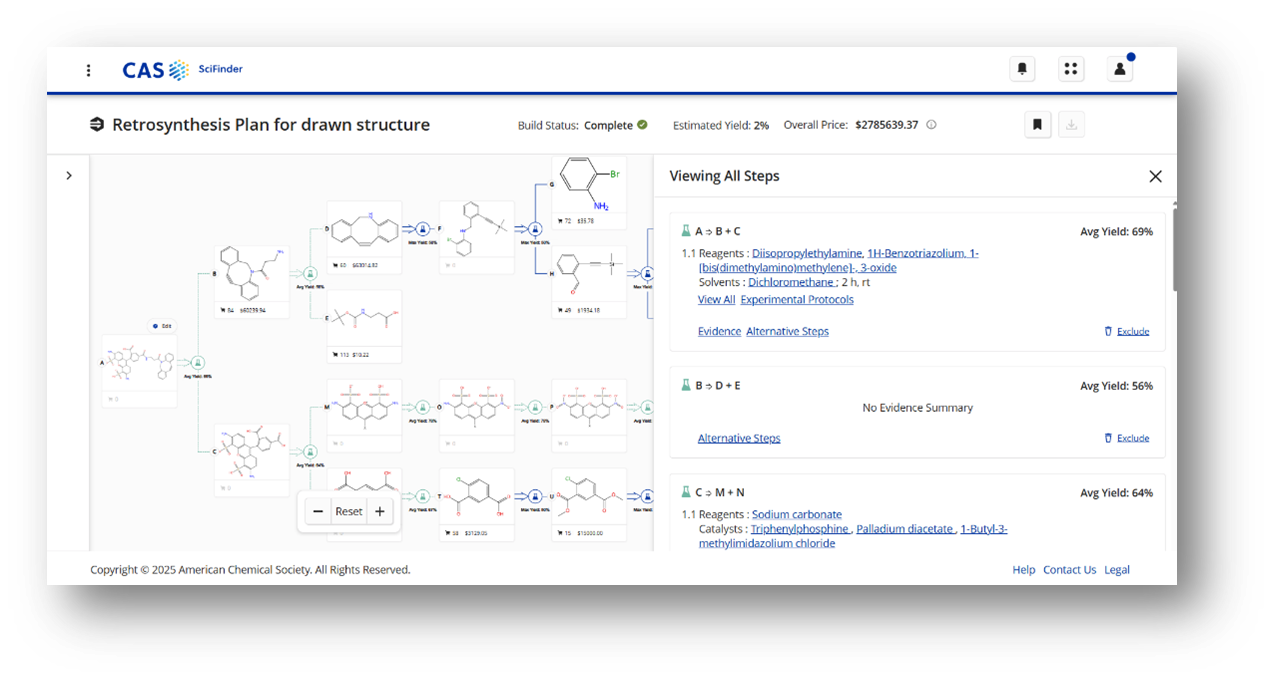This screenshot has height=680, width=1272.
Task: Select the B to D + E flask node
Action: 310,272
